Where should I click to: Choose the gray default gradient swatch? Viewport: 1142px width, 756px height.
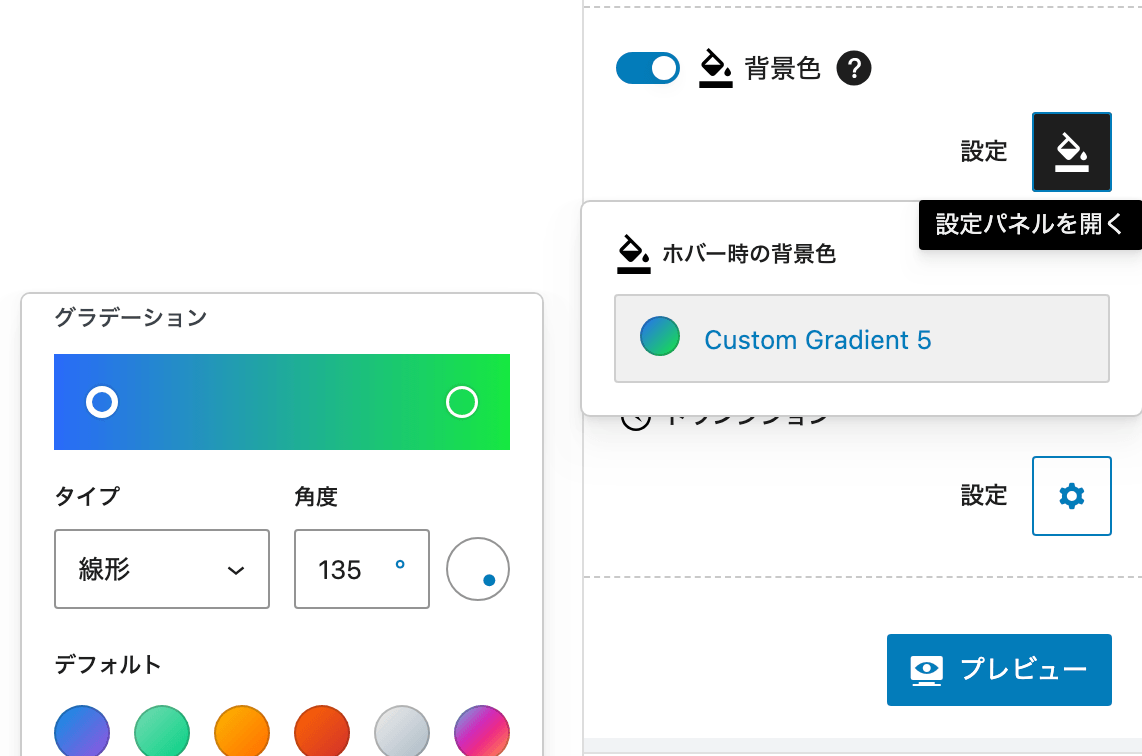[x=402, y=731]
